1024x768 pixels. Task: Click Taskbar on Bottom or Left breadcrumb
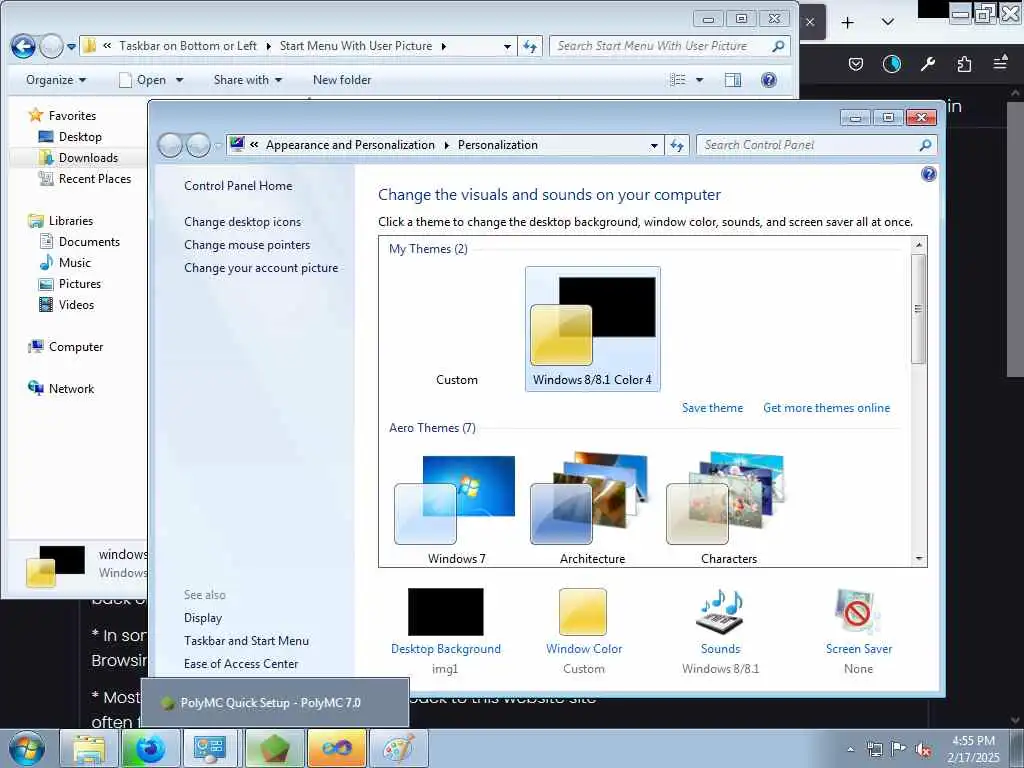pyautogui.click(x=188, y=46)
